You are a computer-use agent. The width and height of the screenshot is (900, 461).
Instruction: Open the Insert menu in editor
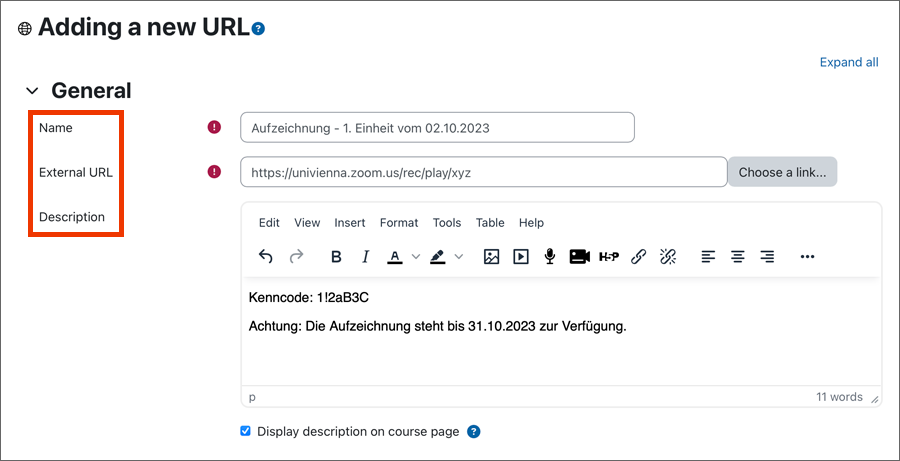click(x=350, y=223)
